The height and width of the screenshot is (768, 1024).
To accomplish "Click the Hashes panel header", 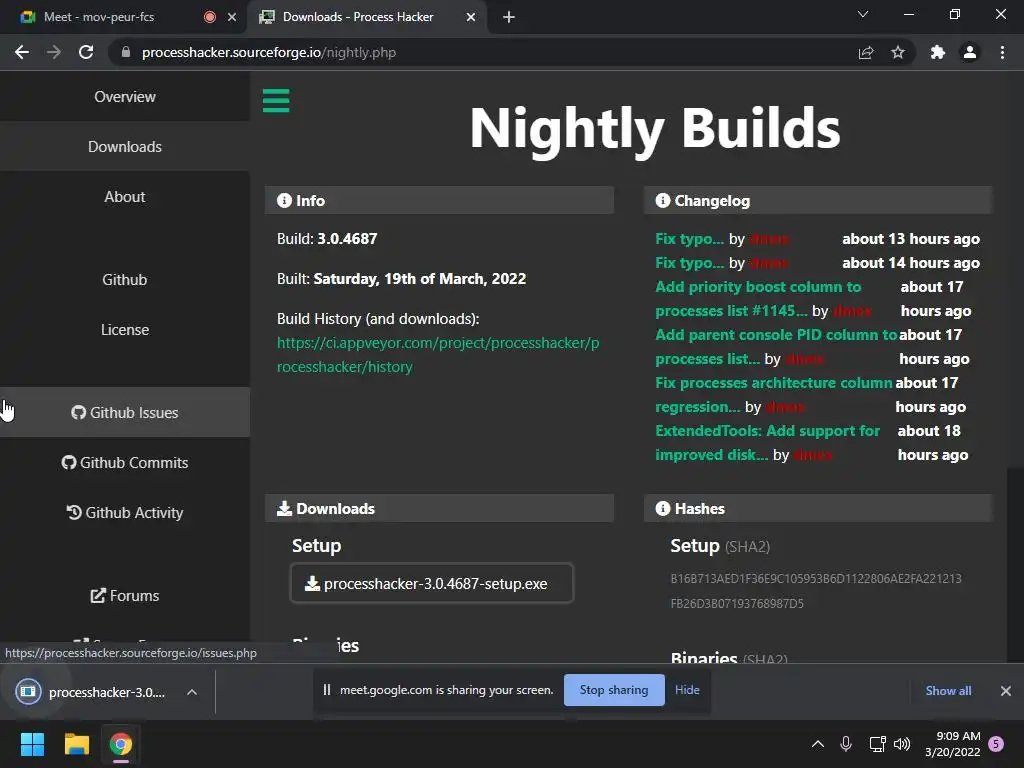I will 818,509.
